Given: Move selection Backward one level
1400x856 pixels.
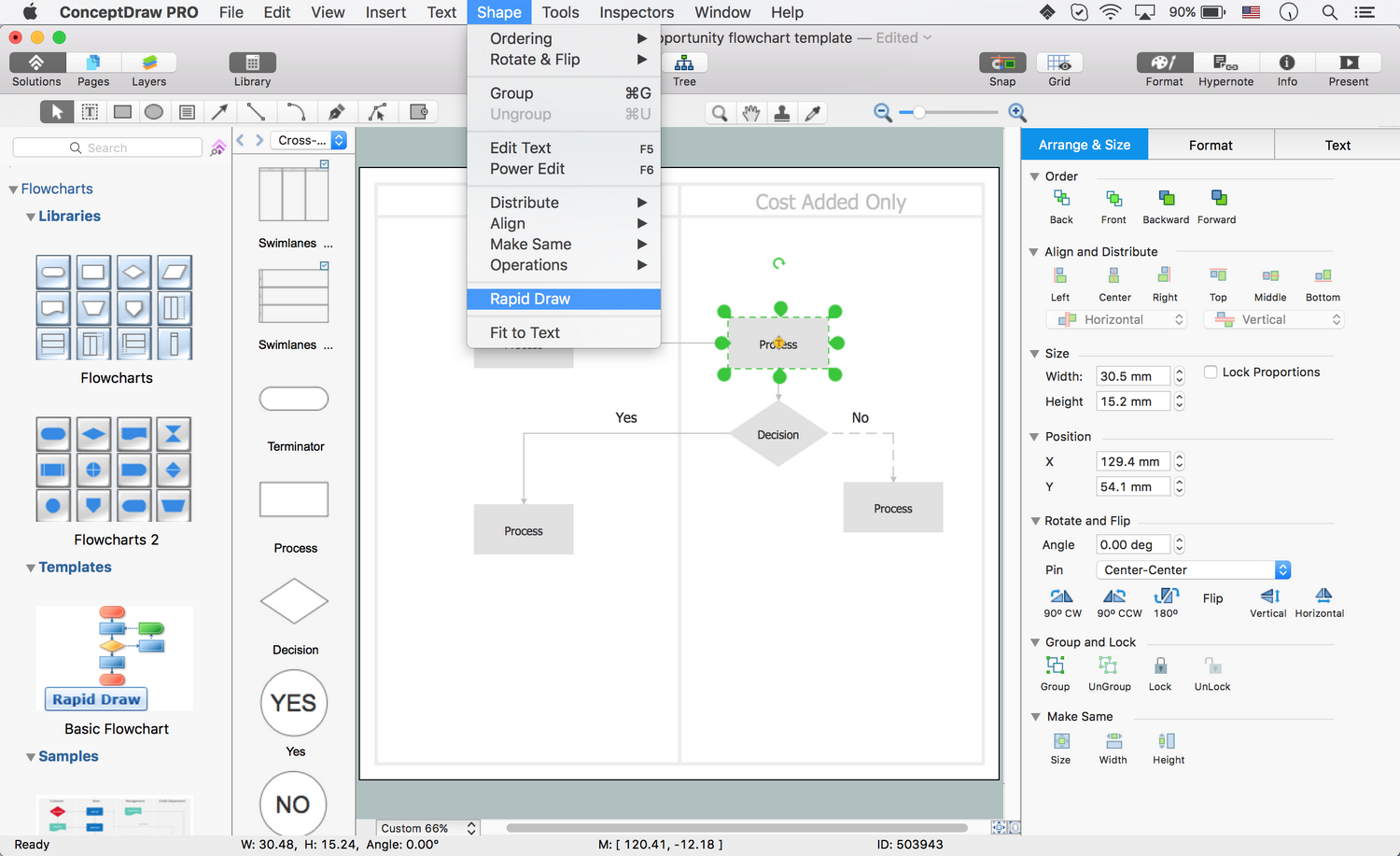Looking at the screenshot, I should pyautogui.click(x=1166, y=206).
